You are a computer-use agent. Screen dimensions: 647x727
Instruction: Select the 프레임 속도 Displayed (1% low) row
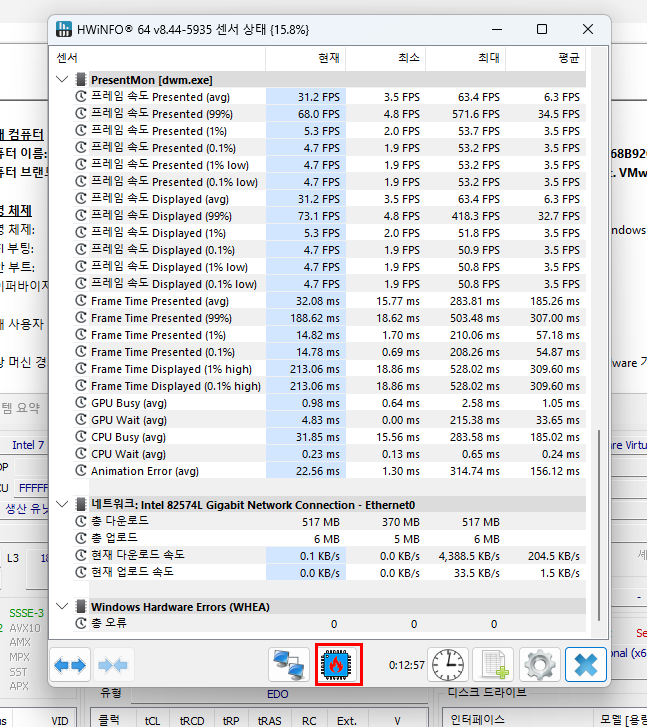329,267
